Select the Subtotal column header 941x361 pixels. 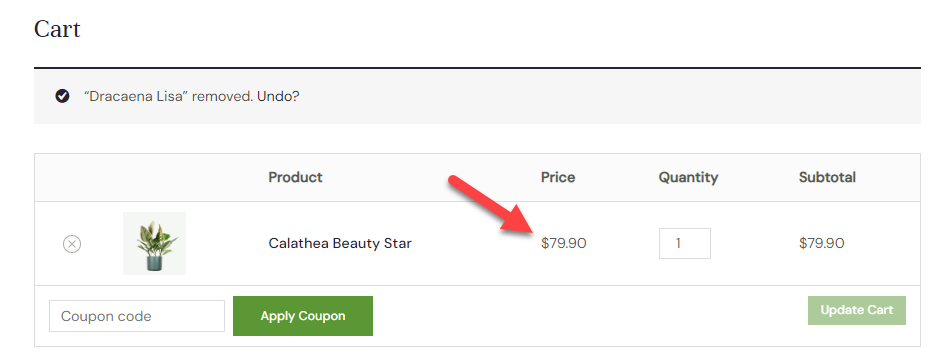click(x=827, y=178)
